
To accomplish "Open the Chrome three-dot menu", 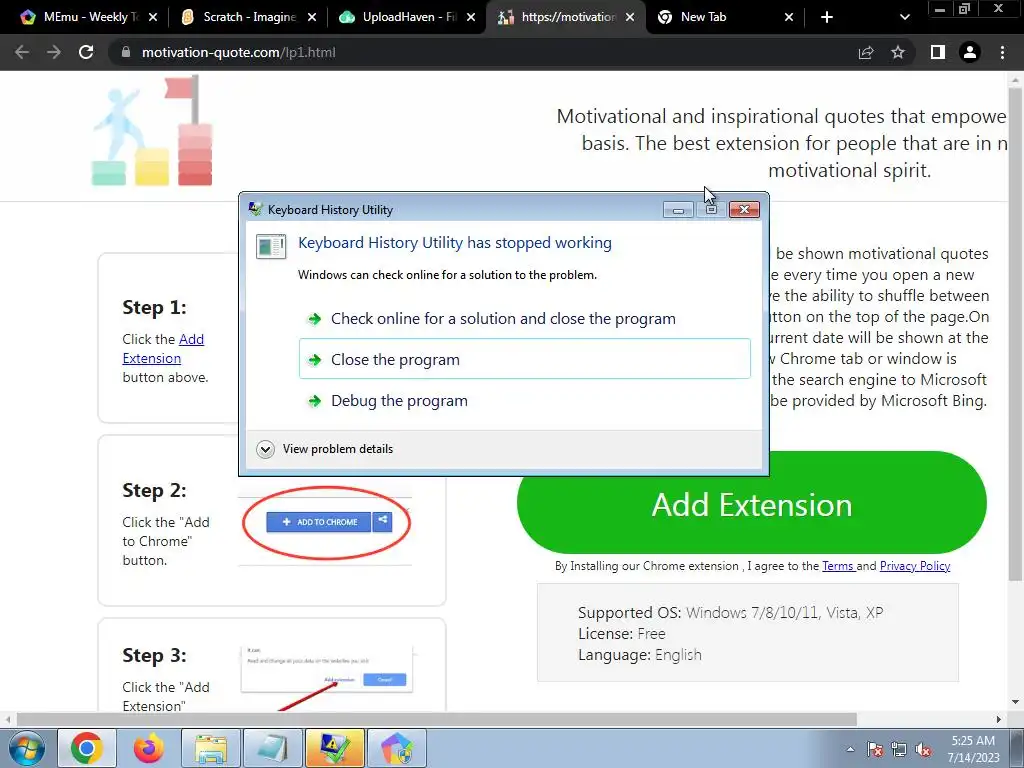I will [x=1002, y=52].
